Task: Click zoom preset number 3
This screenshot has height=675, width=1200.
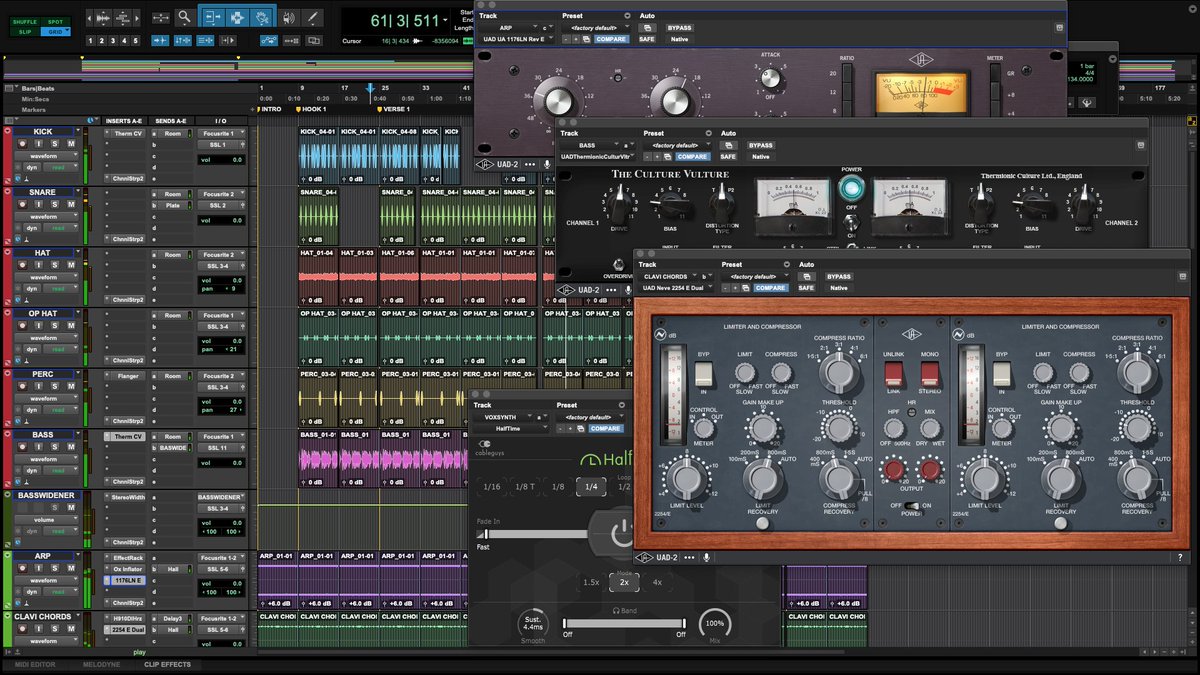Action: [x=113, y=41]
